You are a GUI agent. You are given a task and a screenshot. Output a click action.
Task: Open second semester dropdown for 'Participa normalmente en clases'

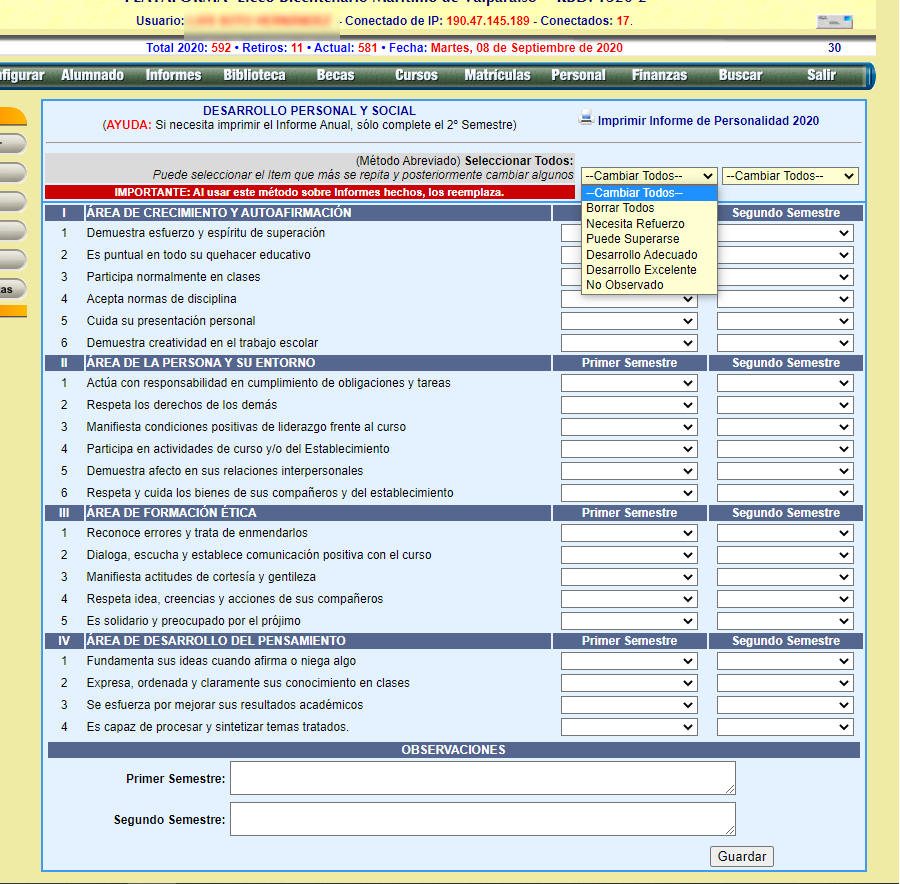pos(785,277)
